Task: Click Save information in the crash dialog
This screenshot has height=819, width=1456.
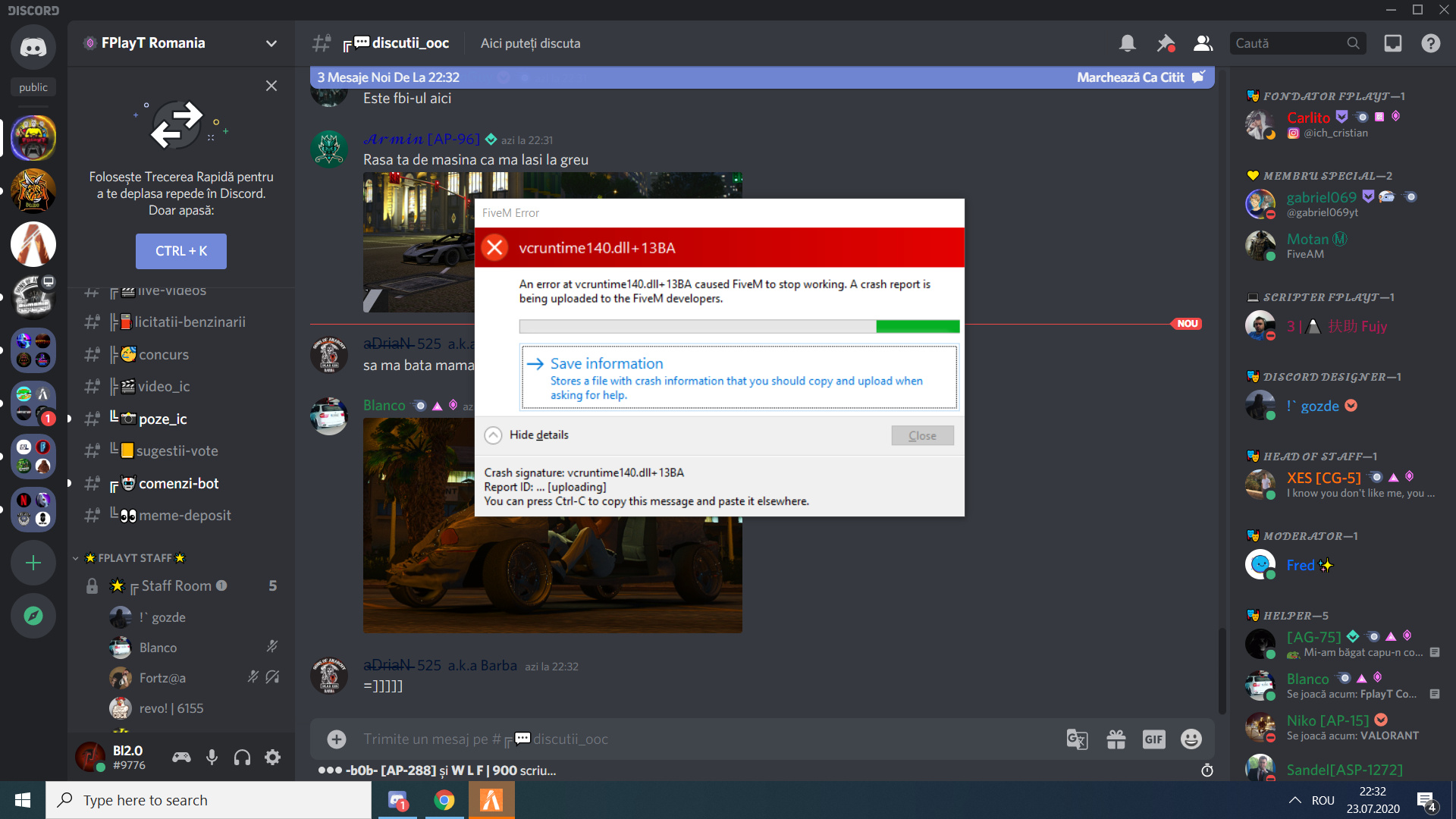Action: coord(607,363)
